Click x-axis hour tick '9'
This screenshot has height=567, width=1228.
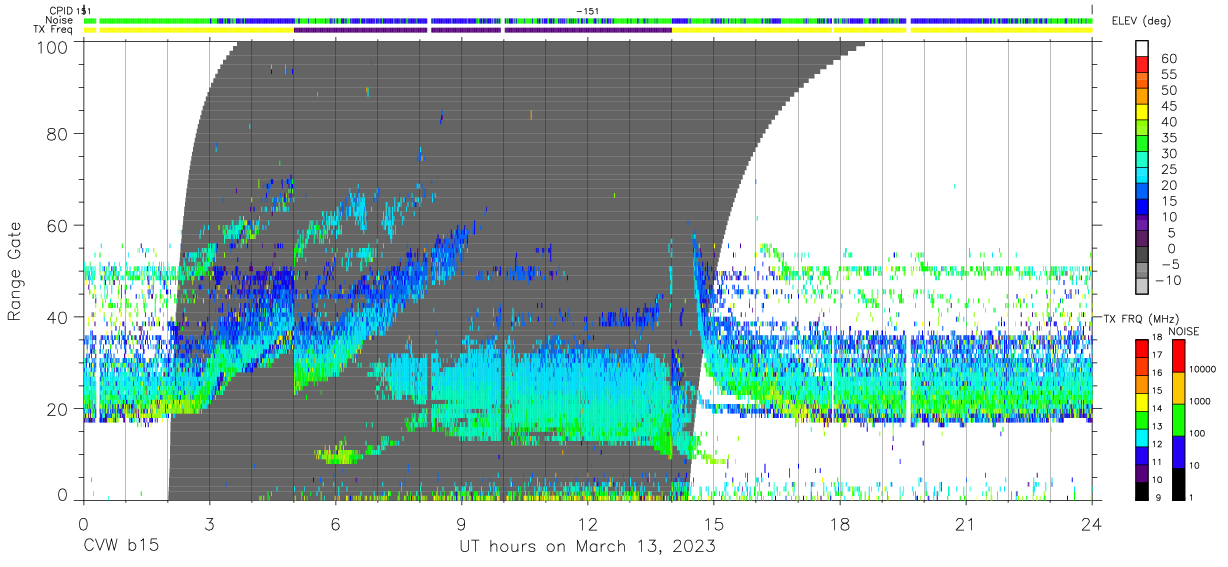(461, 524)
